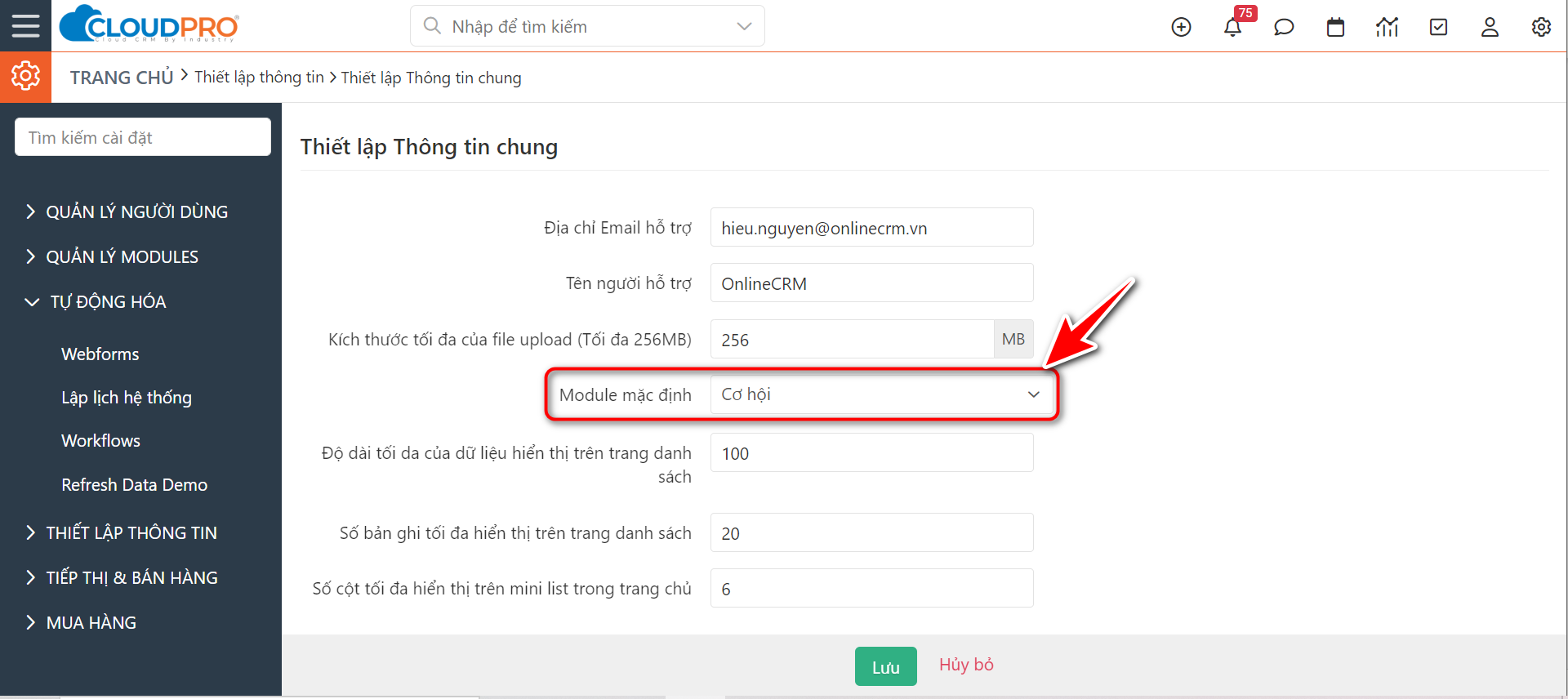Edit mini list columns field 6
This screenshot has height=699, width=1568.
(x=871, y=588)
